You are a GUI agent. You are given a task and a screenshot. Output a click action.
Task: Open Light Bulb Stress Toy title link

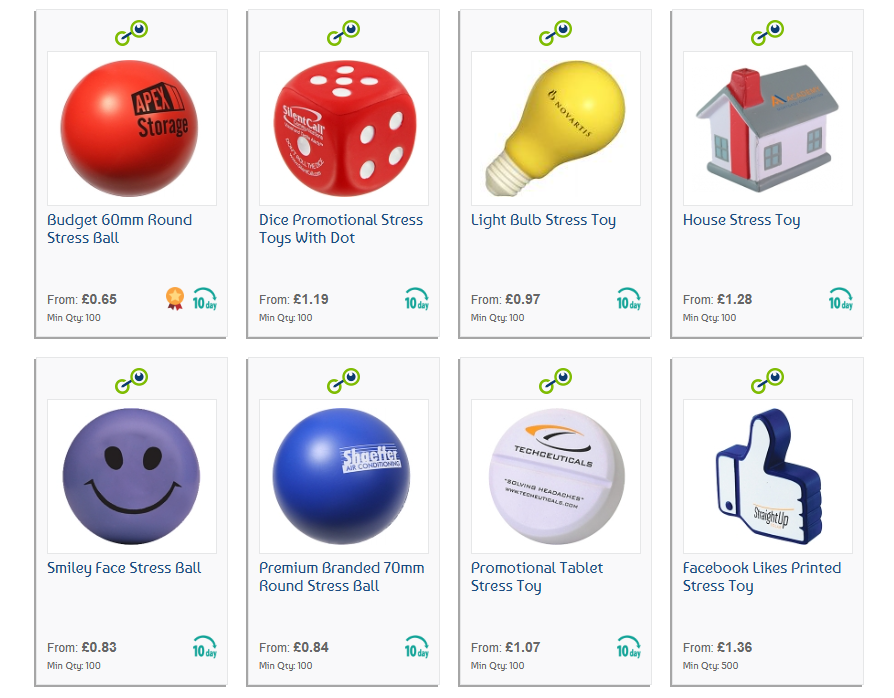coord(543,220)
